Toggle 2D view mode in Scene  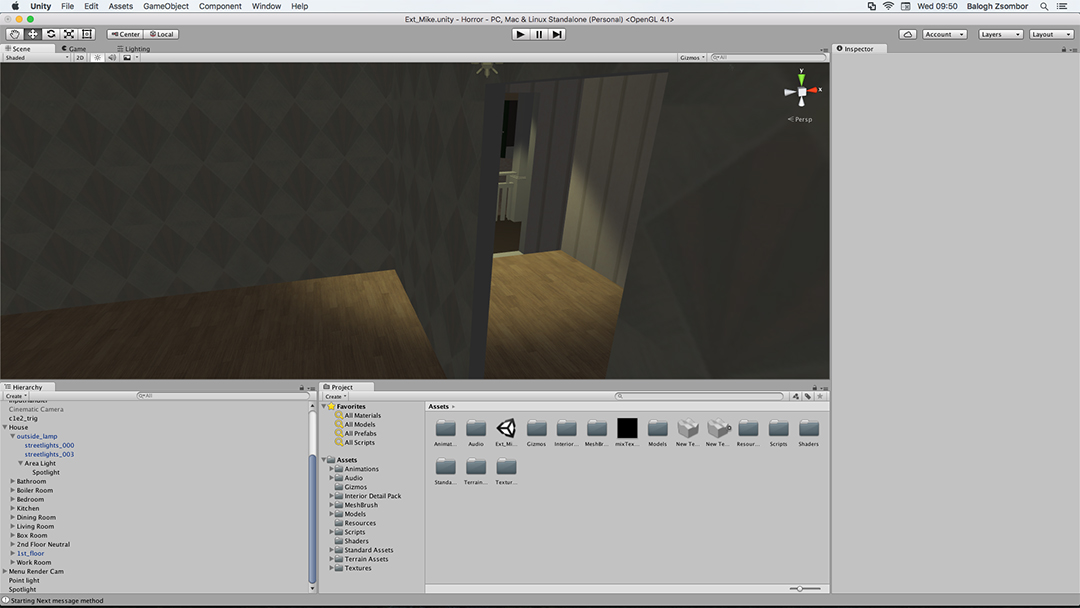[x=80, y=58]
